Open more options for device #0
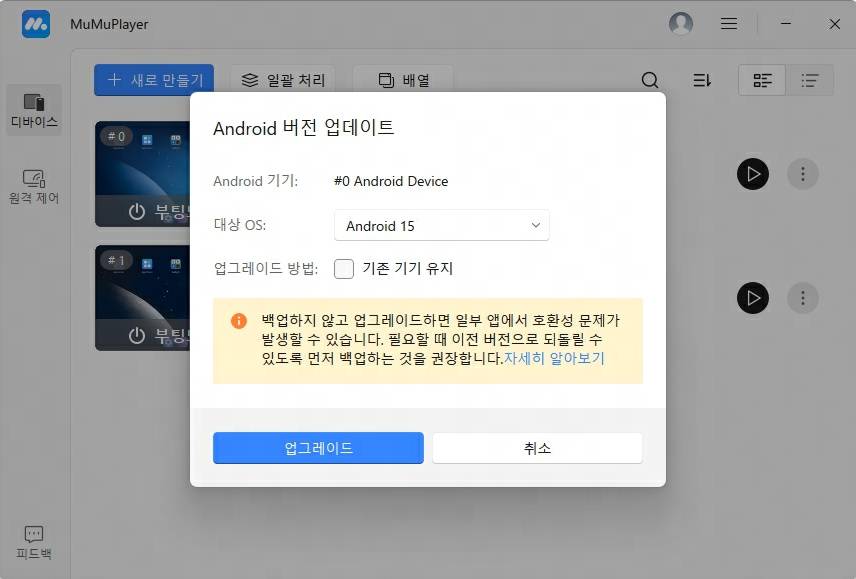The image size is (856, 579). coord(802,174)
